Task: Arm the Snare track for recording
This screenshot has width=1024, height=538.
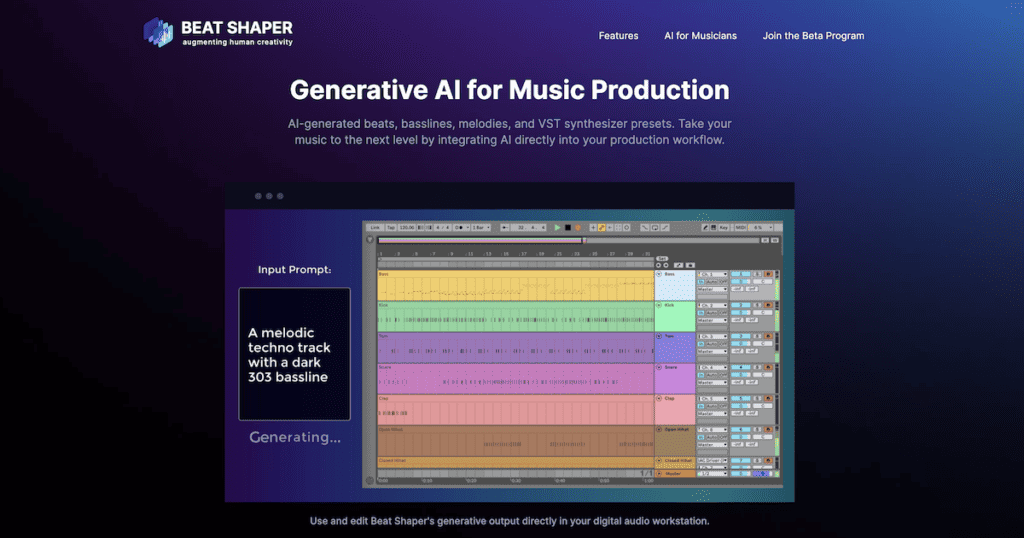Action: [768, 367]
